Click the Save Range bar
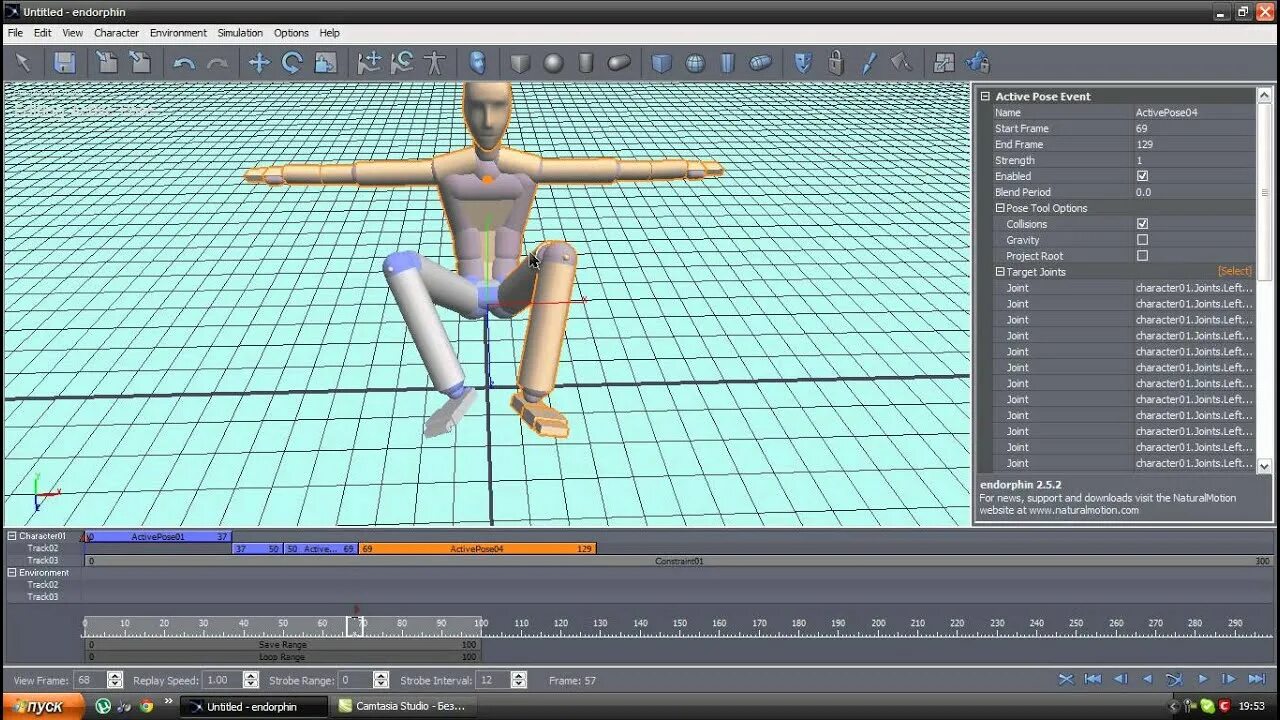The image size is (1280, 720). [x=283, y=645]
